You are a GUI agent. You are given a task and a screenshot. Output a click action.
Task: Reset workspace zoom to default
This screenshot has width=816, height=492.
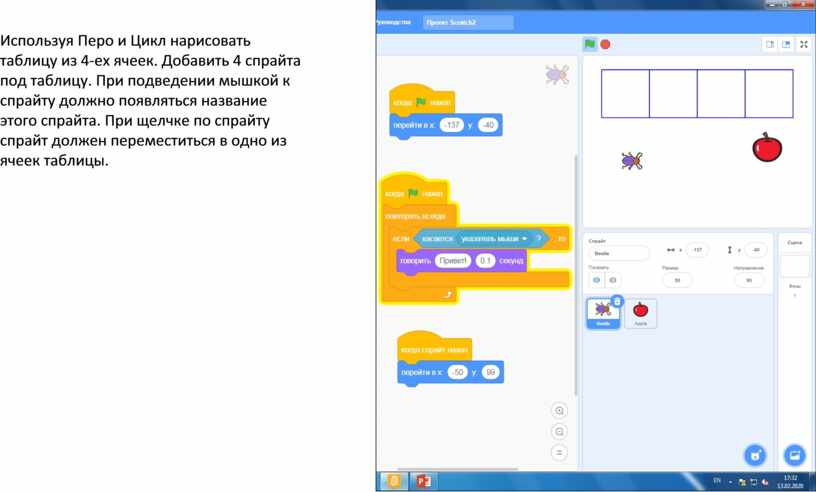pos(559,452)
